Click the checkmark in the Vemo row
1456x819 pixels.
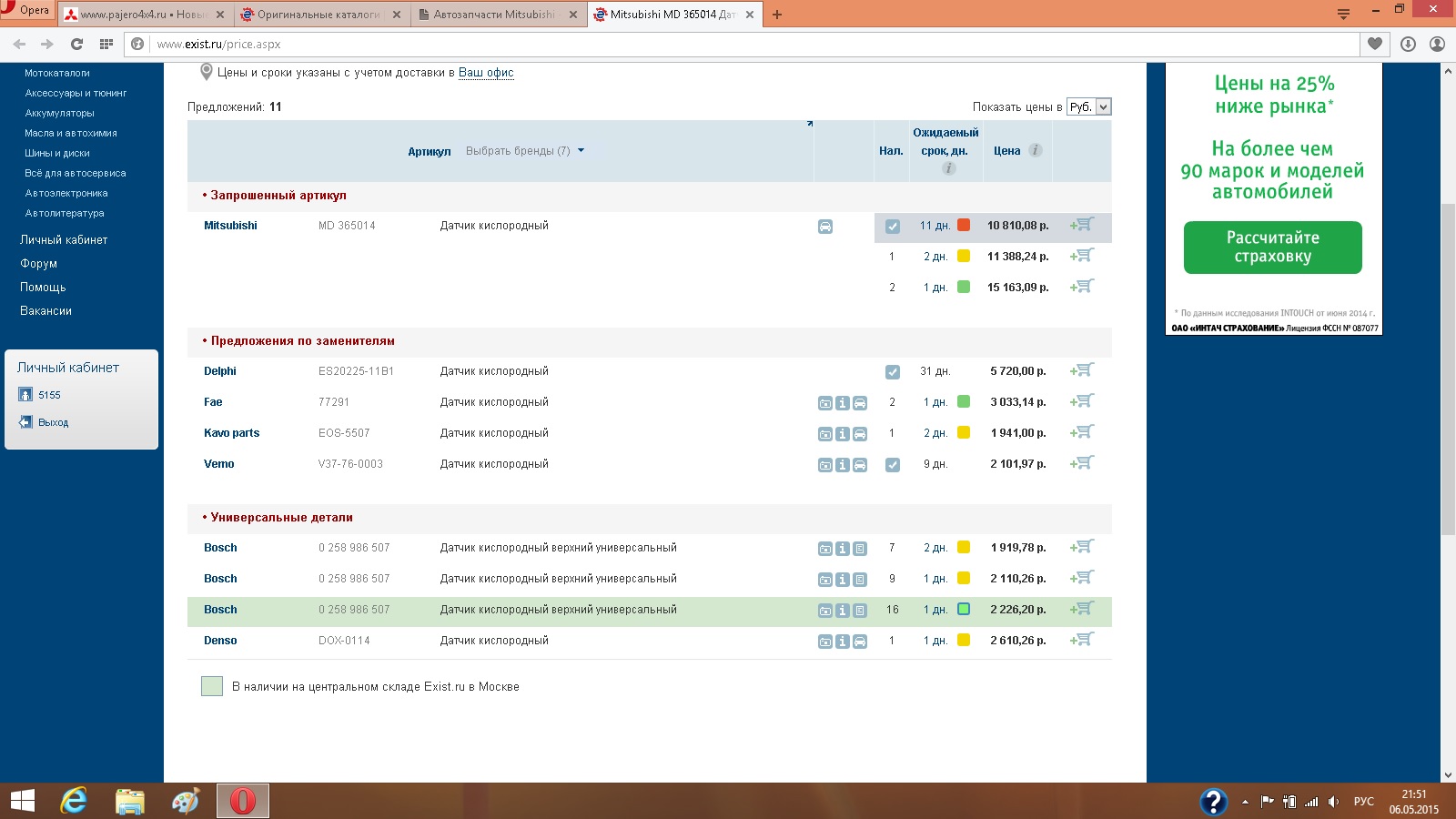click(892, 465)
